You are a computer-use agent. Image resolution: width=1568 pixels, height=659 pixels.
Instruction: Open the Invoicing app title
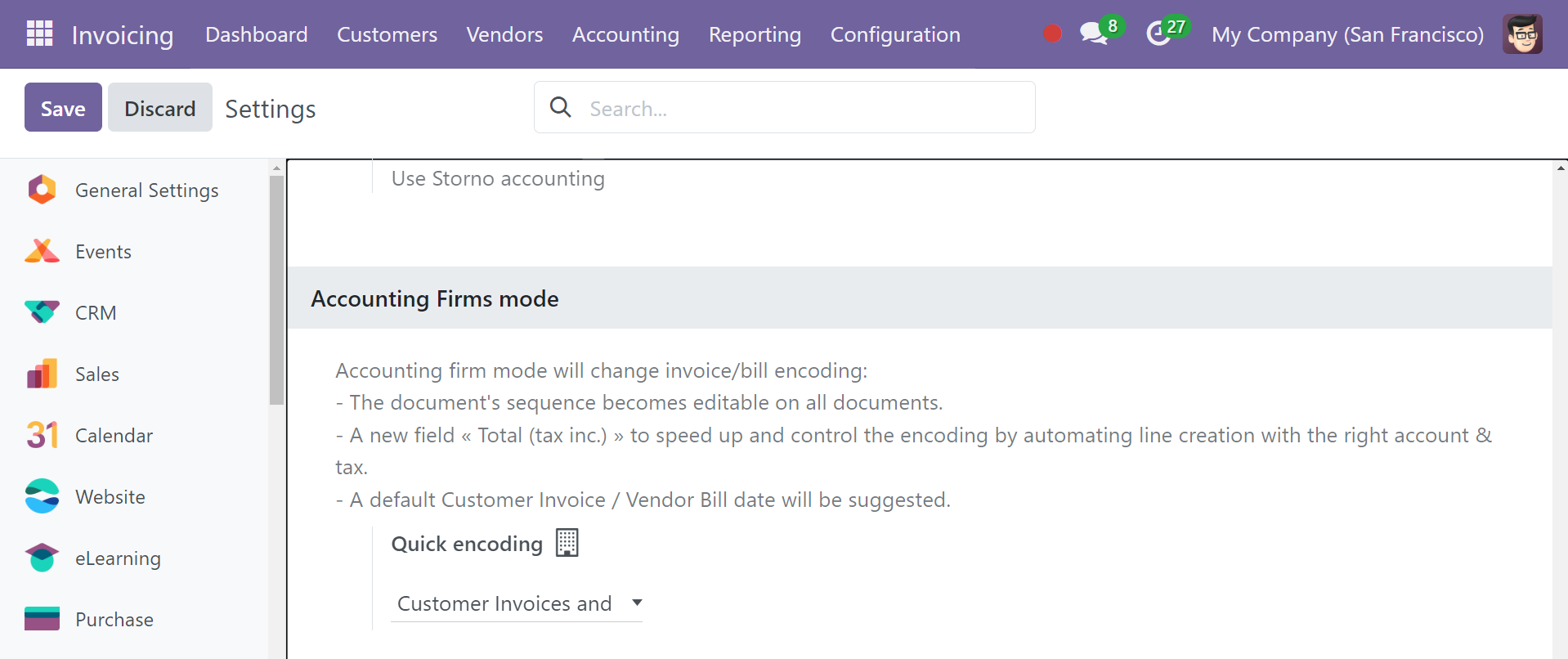click(x=123, y=35)
